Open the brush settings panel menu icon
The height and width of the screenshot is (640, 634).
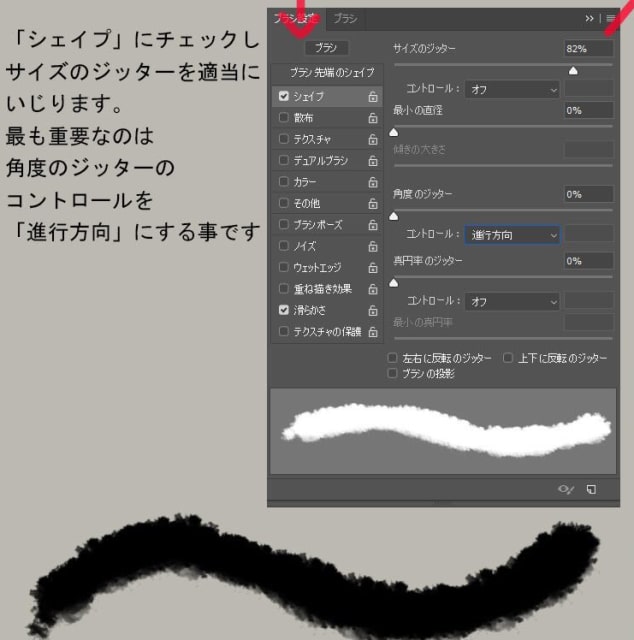click(x=611, y=18)
